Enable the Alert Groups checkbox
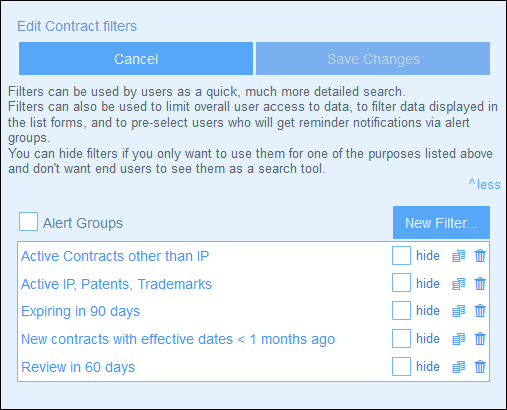 click(x=28, y=222)
